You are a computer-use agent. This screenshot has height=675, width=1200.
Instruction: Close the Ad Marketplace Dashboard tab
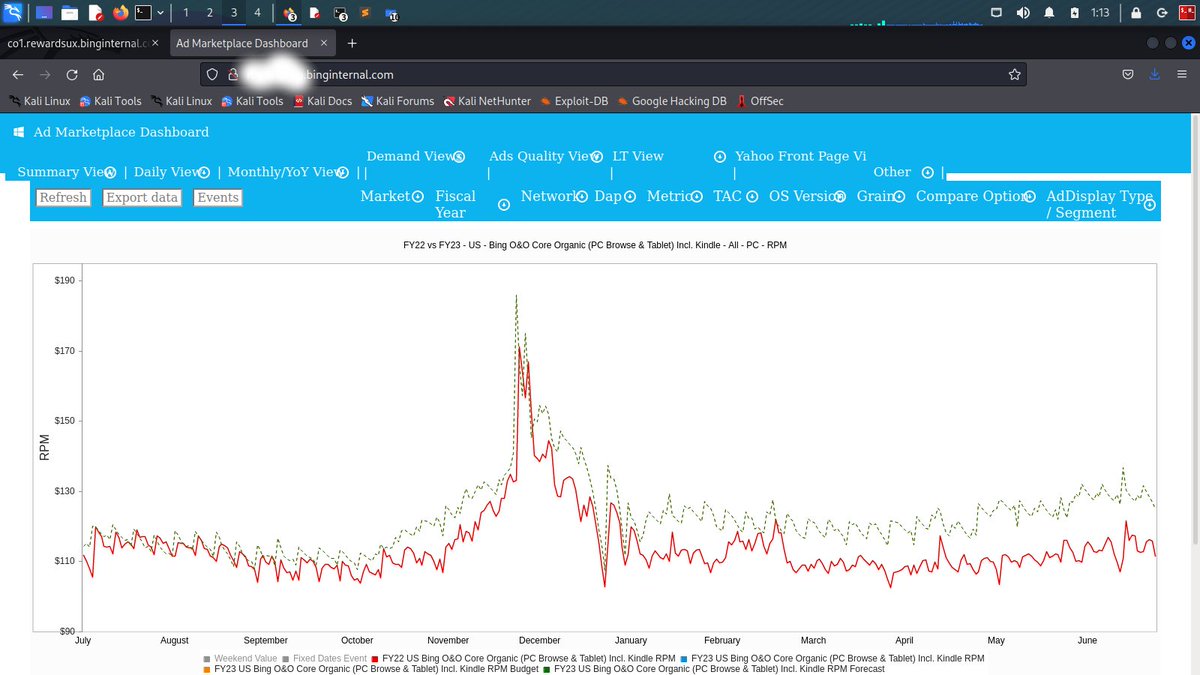[x=324, y=43]
